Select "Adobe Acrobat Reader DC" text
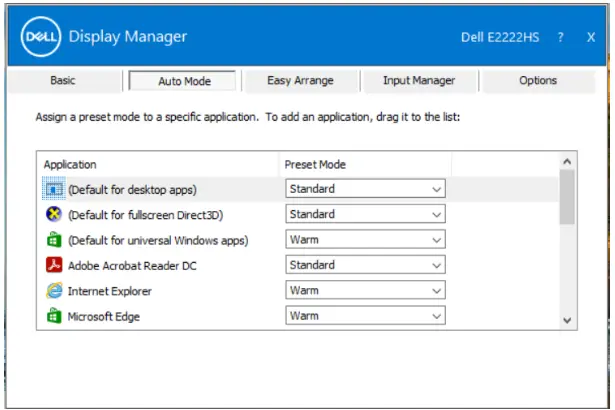Image resolution: width=615 pixels, height=410 pixels. (x=132, y=266)
